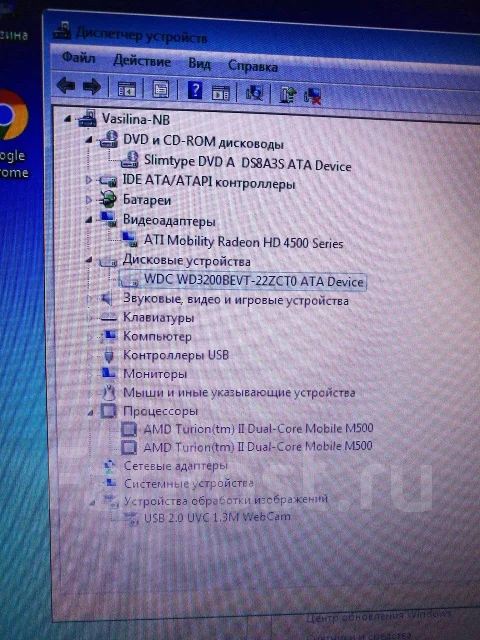
Task: Collapse Устройства обработки изображений node
Action: [x=92, y=503]
